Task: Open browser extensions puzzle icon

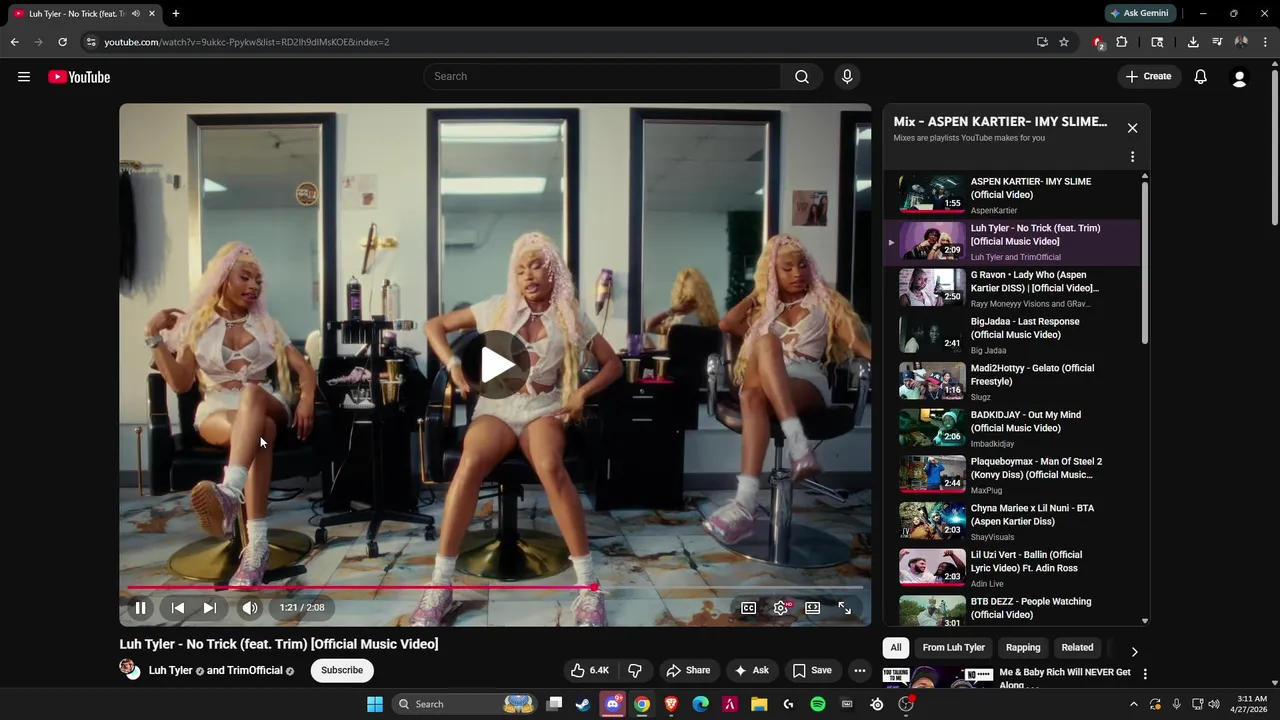Action: click(x=1121, y=42)
